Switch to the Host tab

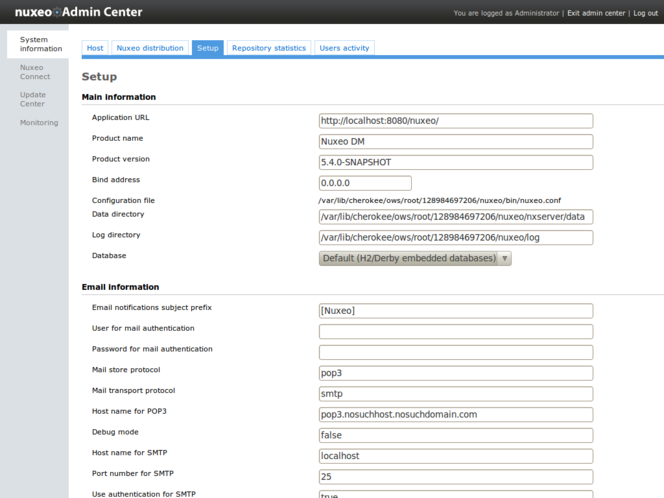point(95,48)
